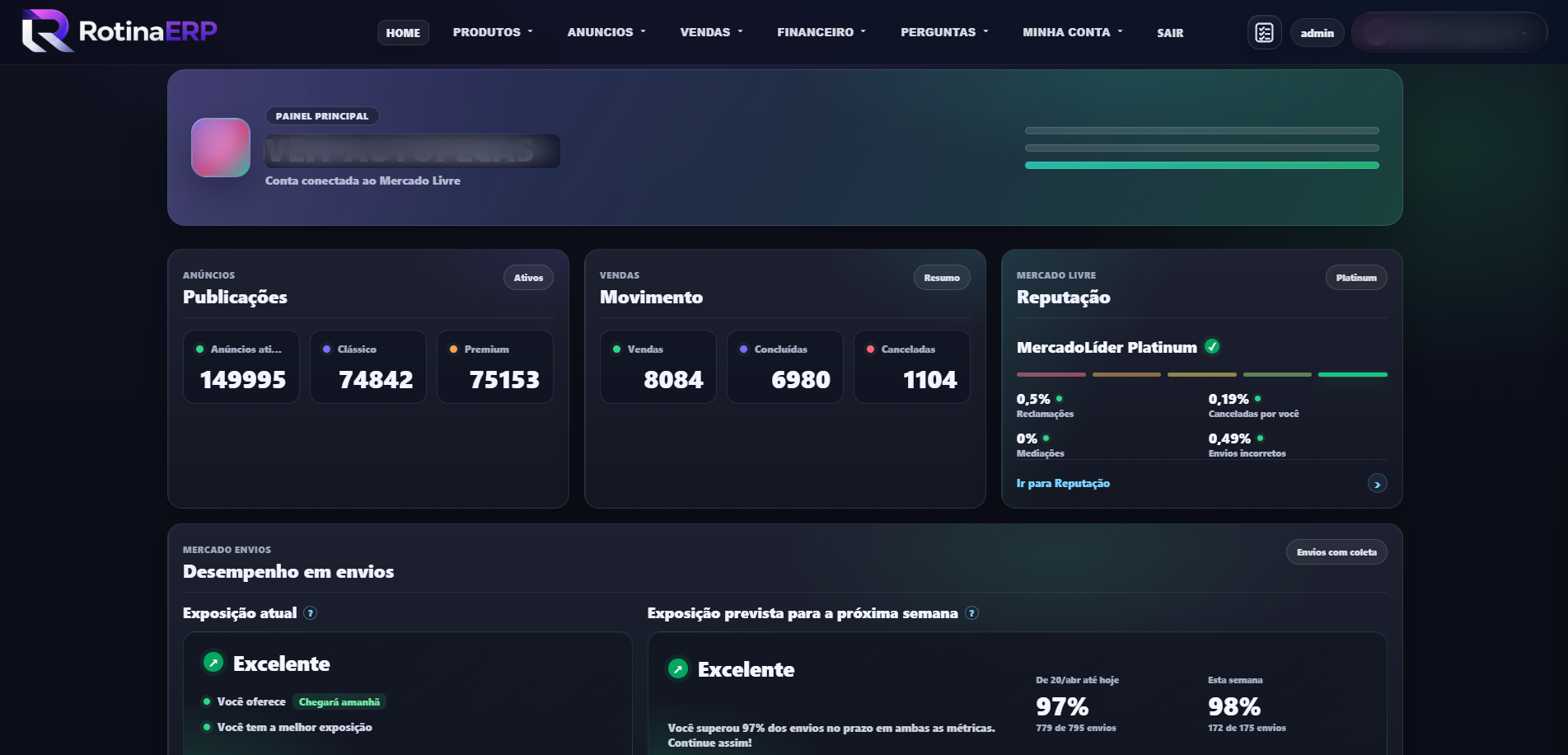The width and height of the screenshot is (1568, 755).
Task: Click the circular arrow icon next to Ir para Reputação
Action: [1377, 484]
